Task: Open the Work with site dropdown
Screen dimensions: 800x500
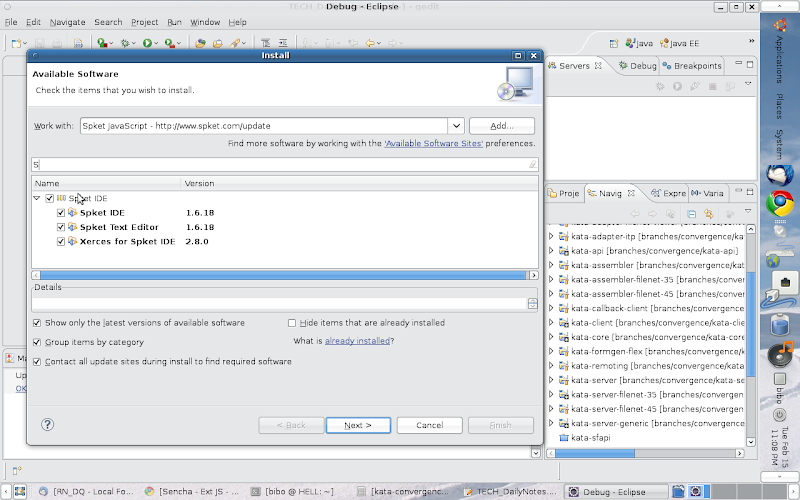Action: [456, 126]
